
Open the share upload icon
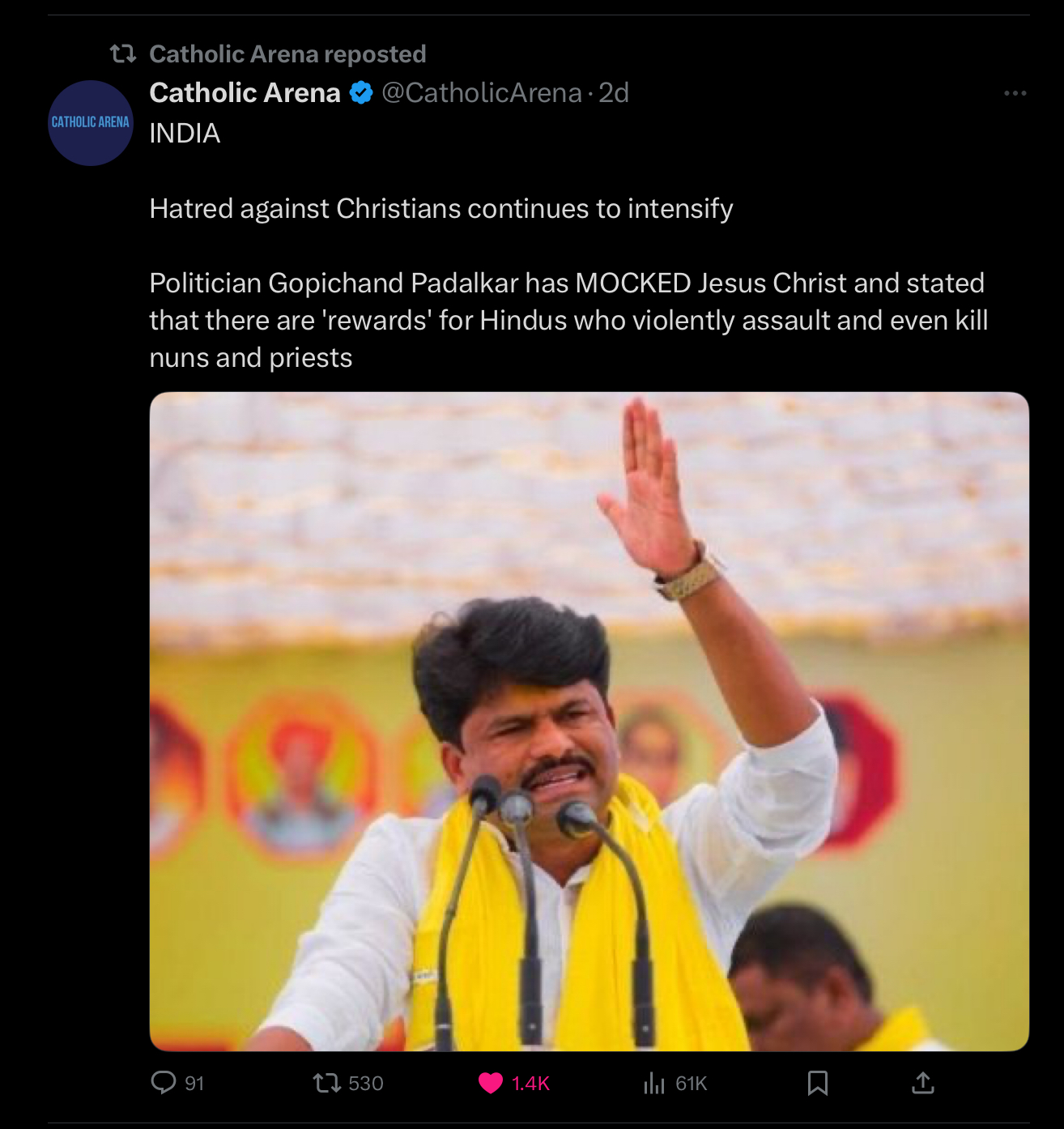coord(923,1083)
